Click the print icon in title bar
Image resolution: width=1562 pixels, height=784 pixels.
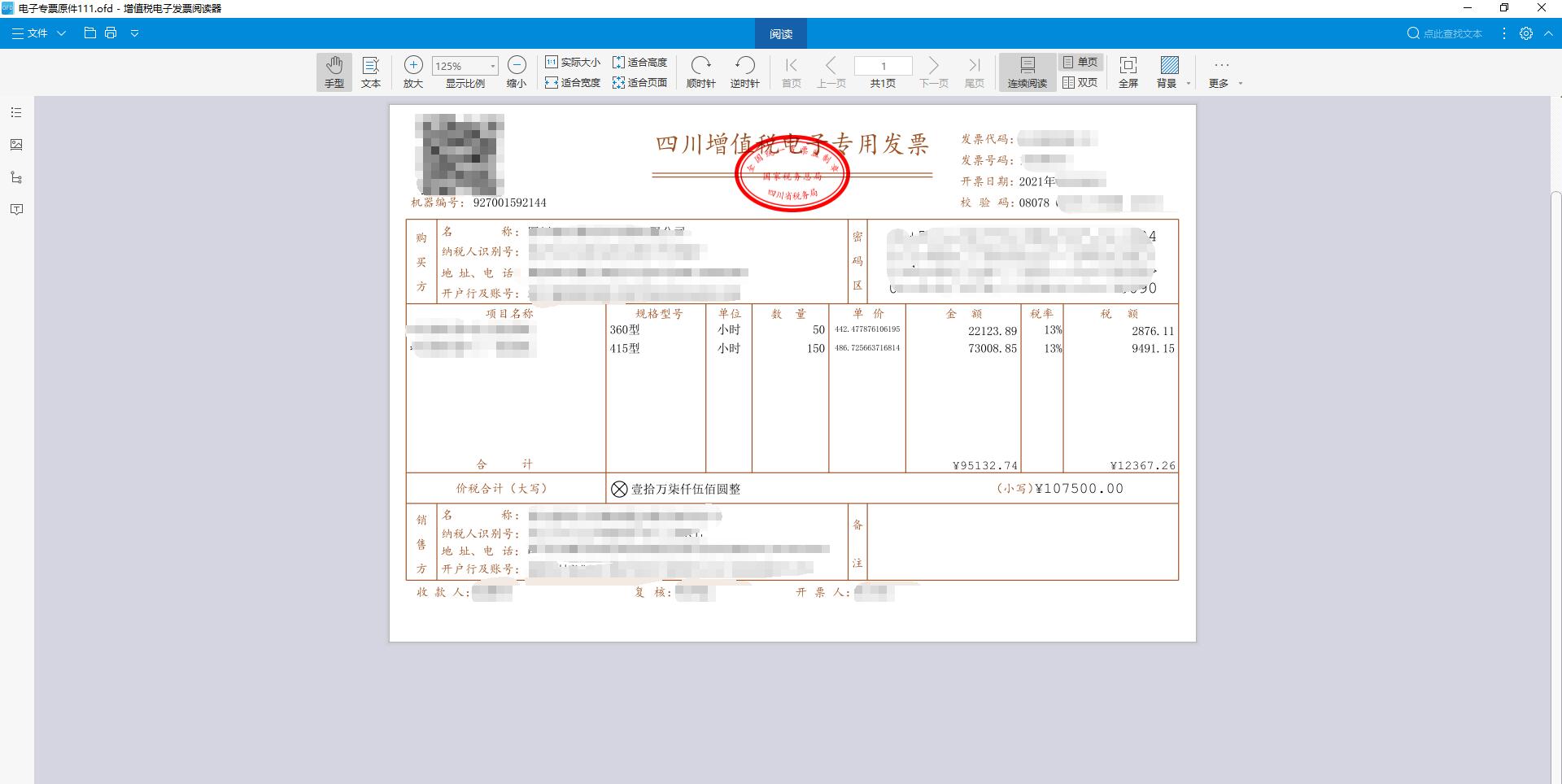coord(111,33)
